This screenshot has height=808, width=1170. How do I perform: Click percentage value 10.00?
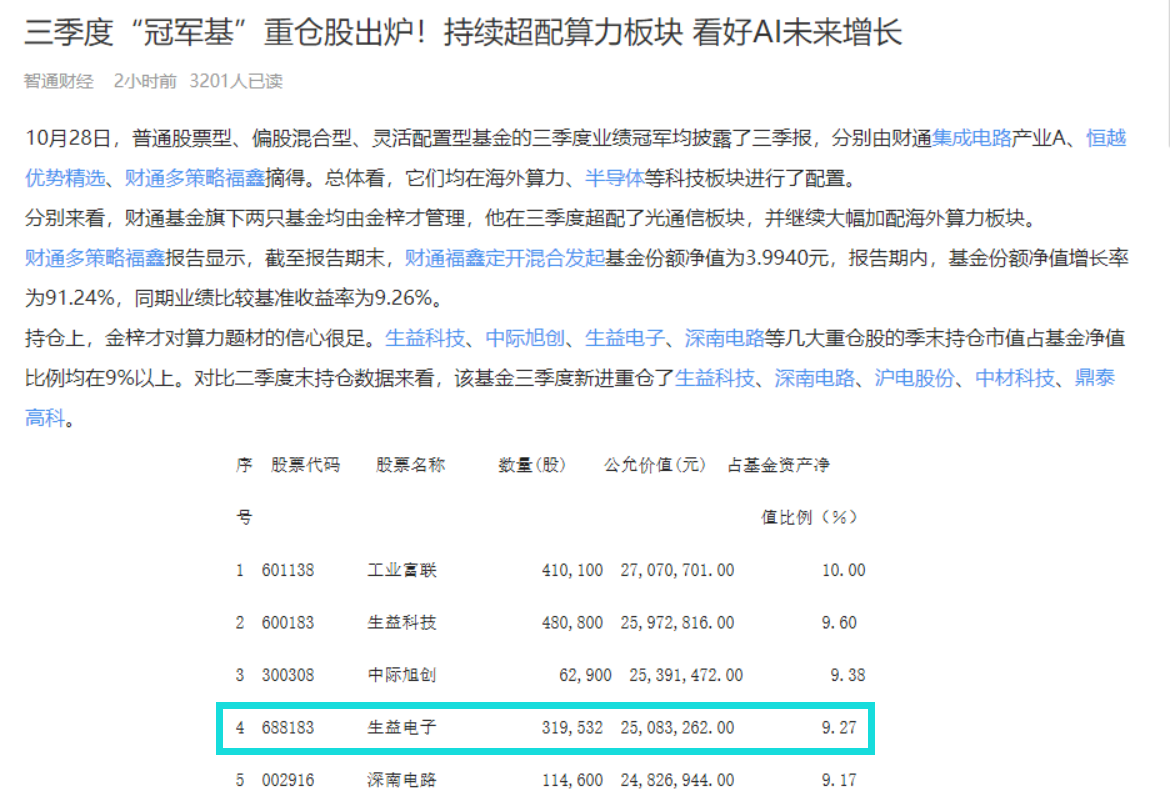[x=844, y=571]
